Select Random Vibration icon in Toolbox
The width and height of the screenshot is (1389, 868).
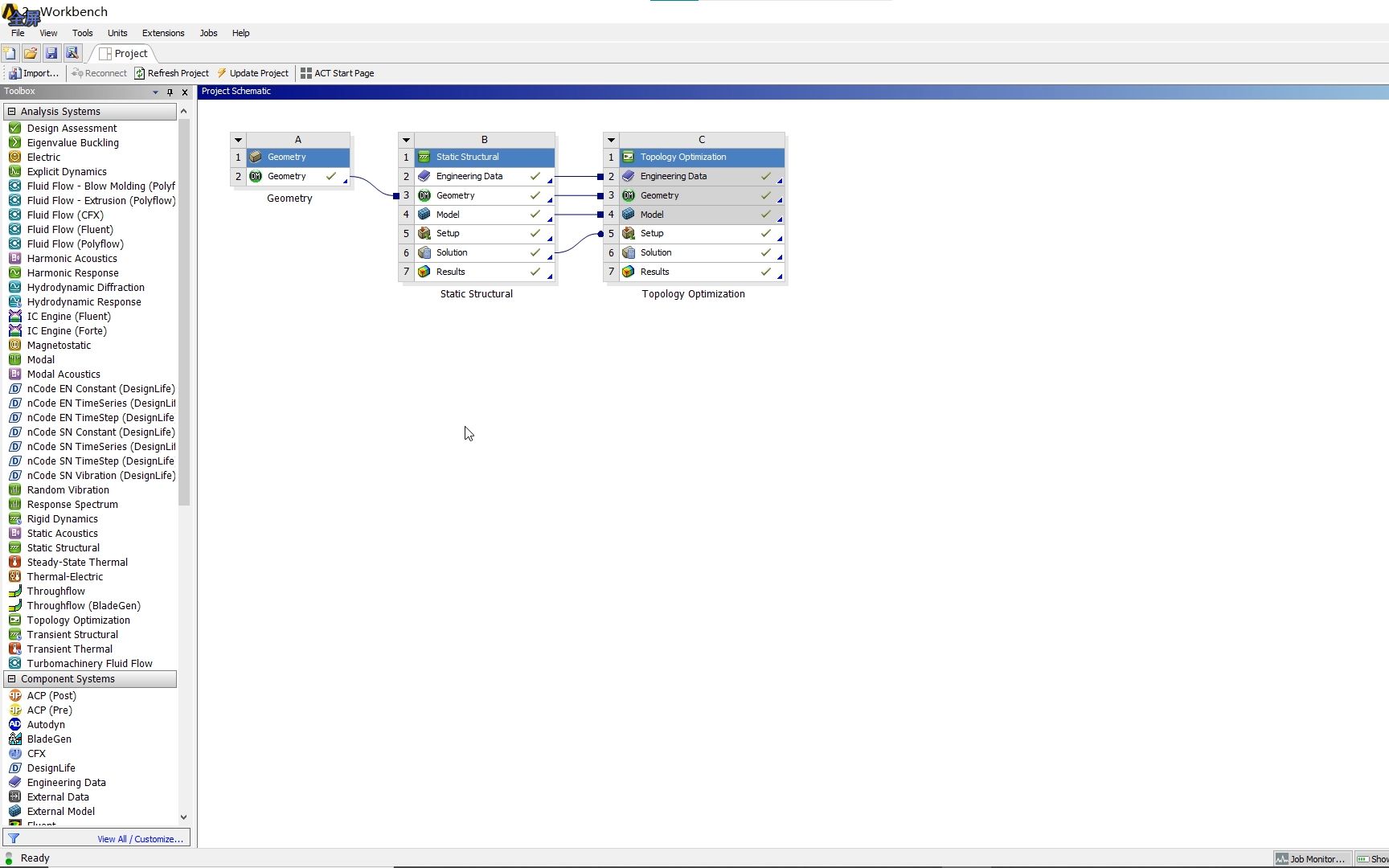(14, 489)
